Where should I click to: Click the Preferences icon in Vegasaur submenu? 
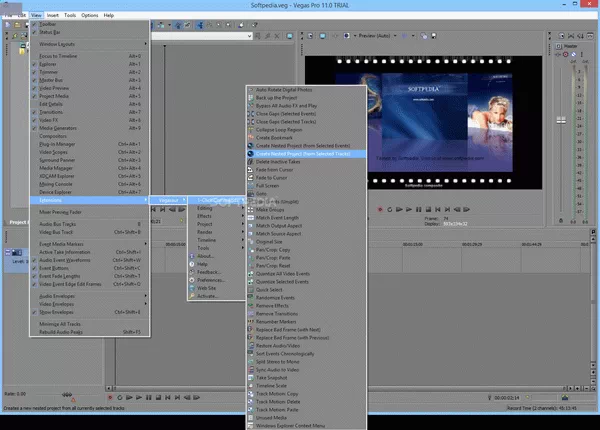[190, 279]
